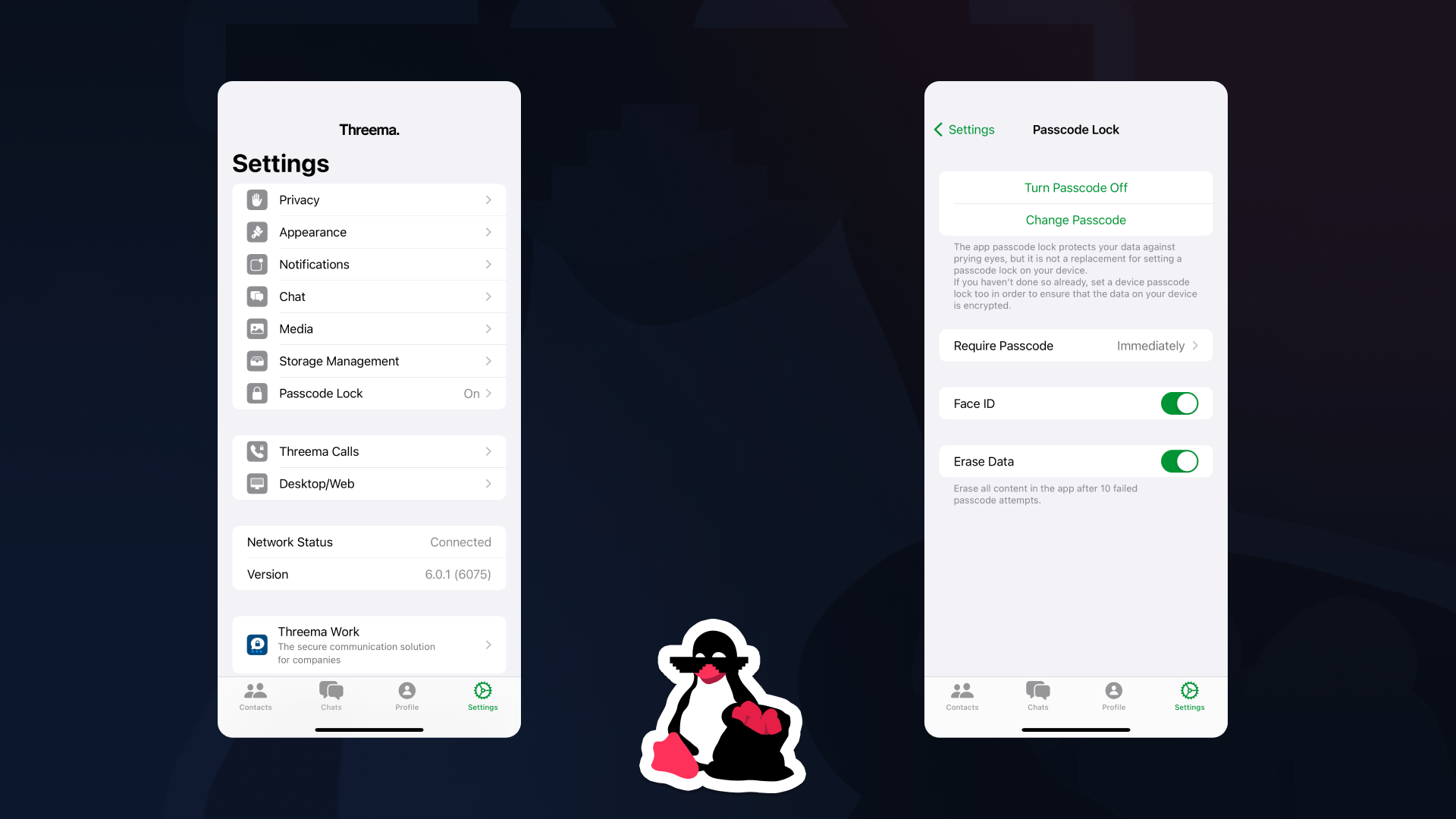Image resolution: width=1456 pixels, height=819 pixels.
Task: Toggle Passcode Lock on settings screen
Action: tap(369, 393)
